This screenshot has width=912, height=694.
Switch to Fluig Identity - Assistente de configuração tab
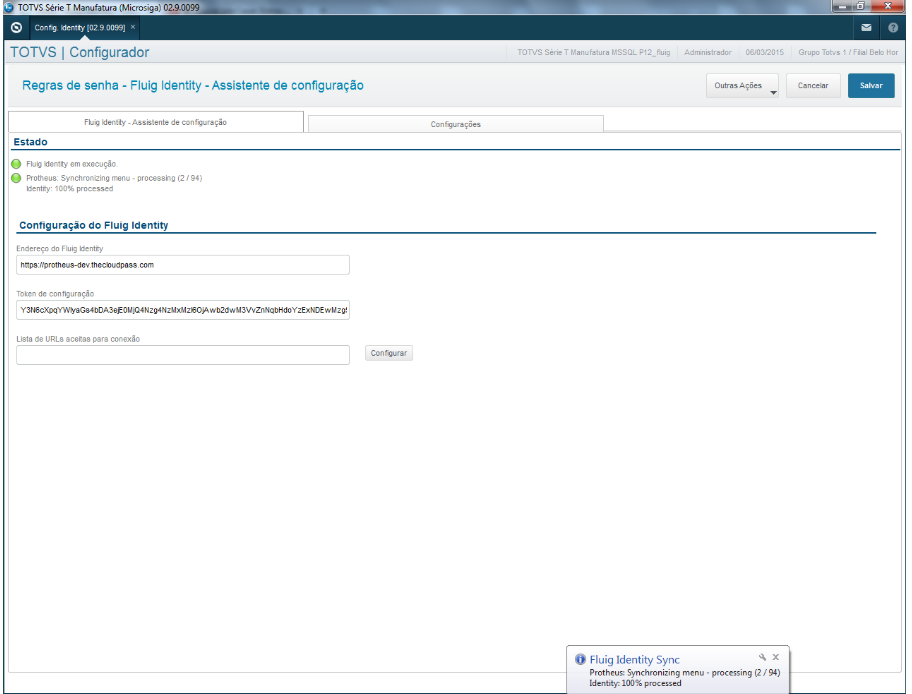pos(156,122)
